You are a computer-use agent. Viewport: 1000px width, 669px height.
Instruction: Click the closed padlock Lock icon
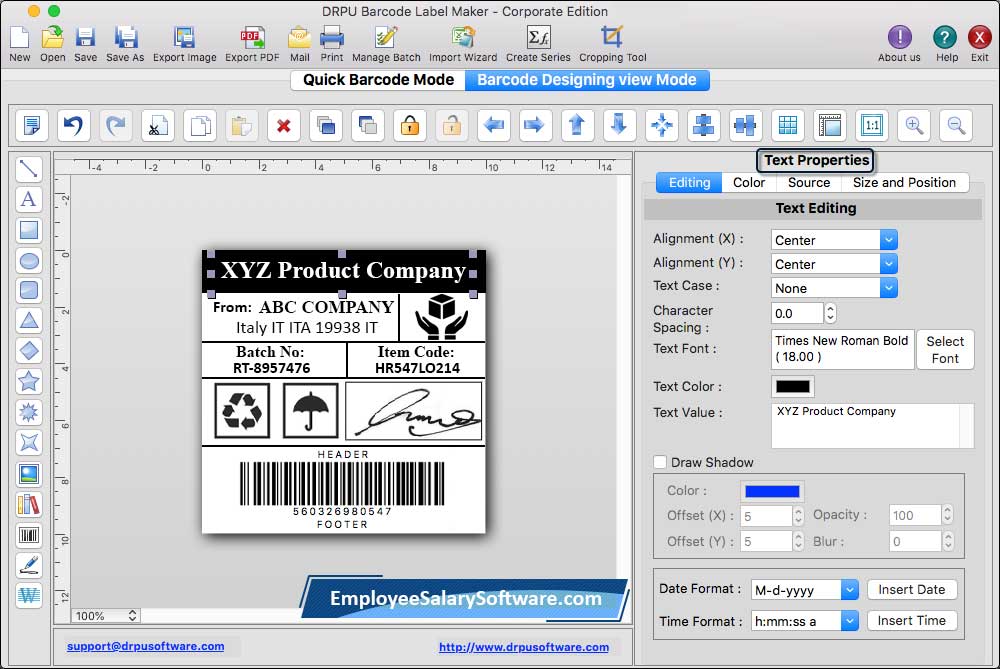point(409,125)
